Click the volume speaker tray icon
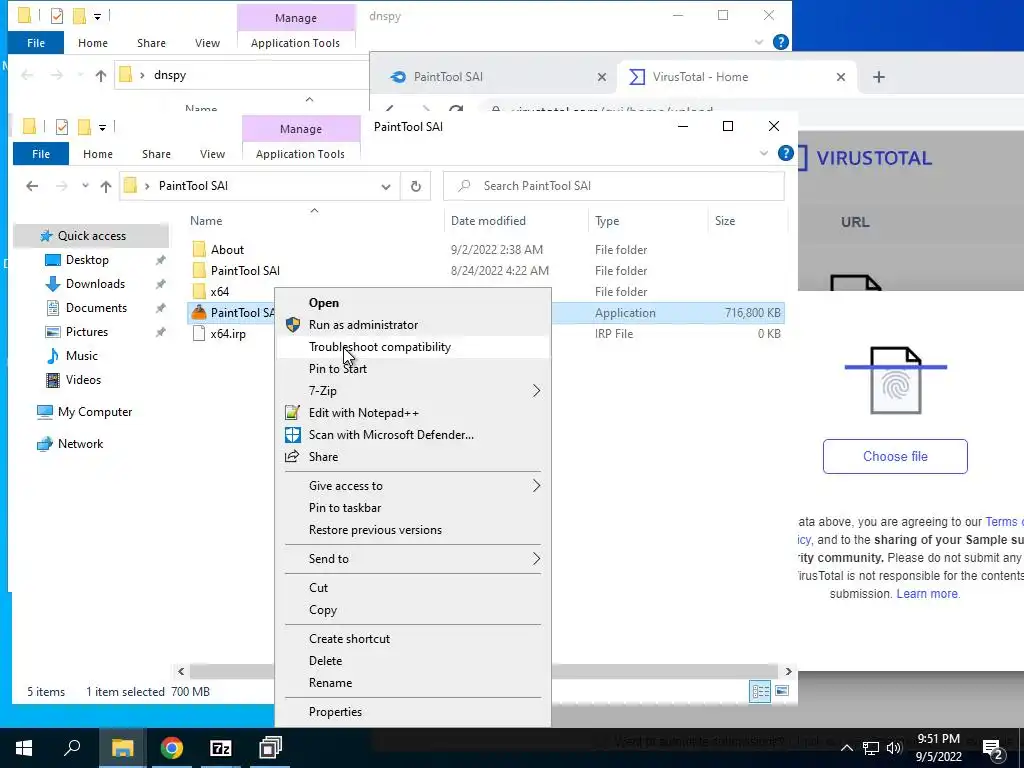 pos(893,748)
